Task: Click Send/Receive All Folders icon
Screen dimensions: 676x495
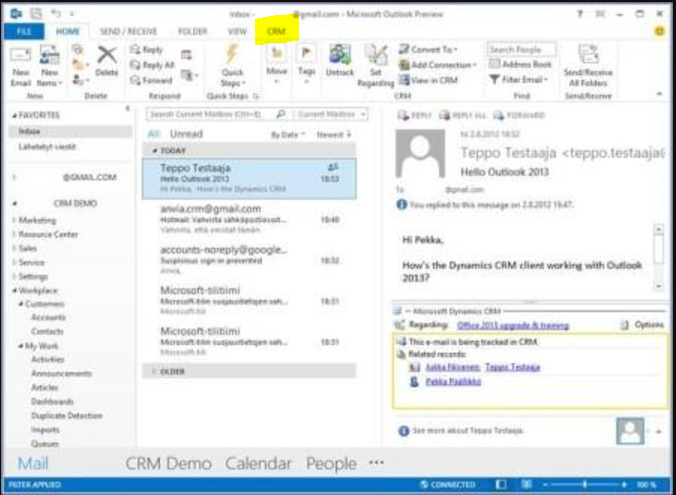Action: pyautogui.click(x=588, y=55)
